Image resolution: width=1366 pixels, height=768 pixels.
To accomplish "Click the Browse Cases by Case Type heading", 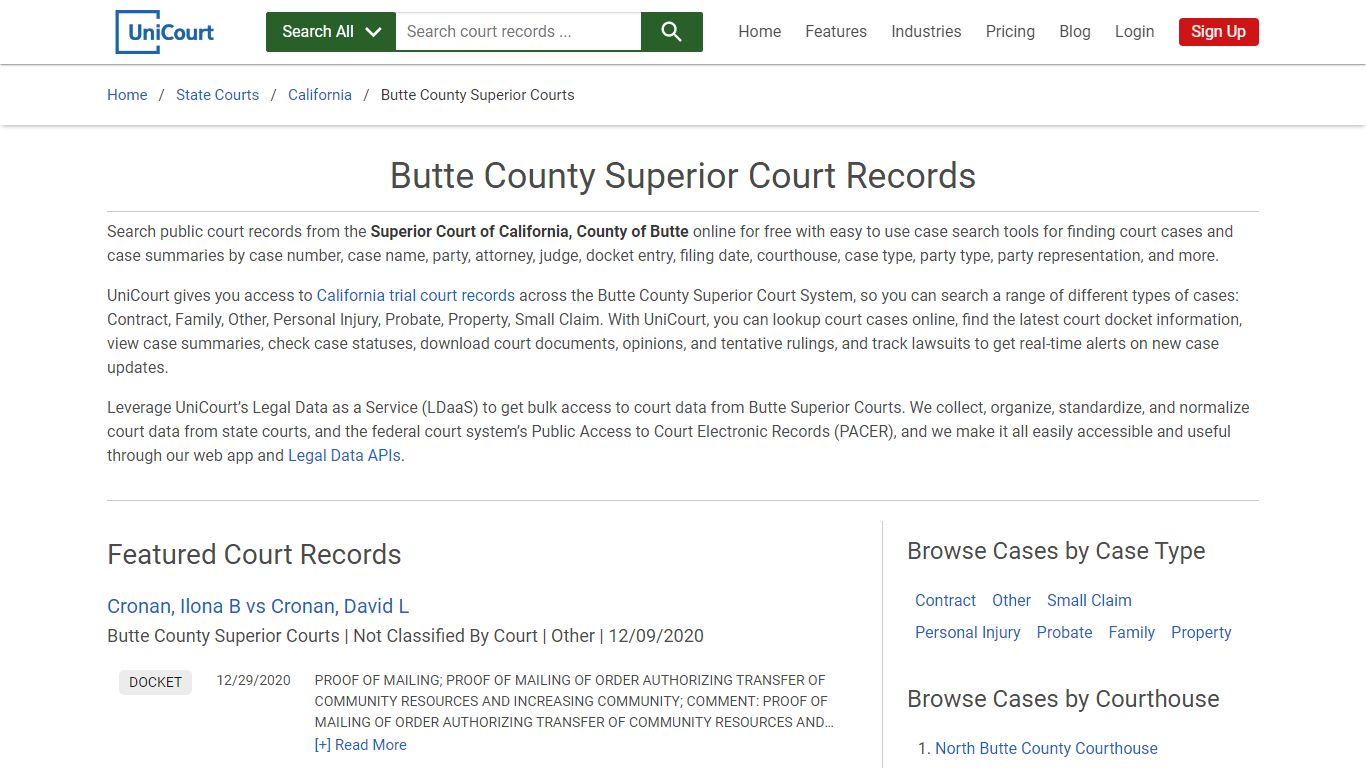I will tap(1056, 551).
